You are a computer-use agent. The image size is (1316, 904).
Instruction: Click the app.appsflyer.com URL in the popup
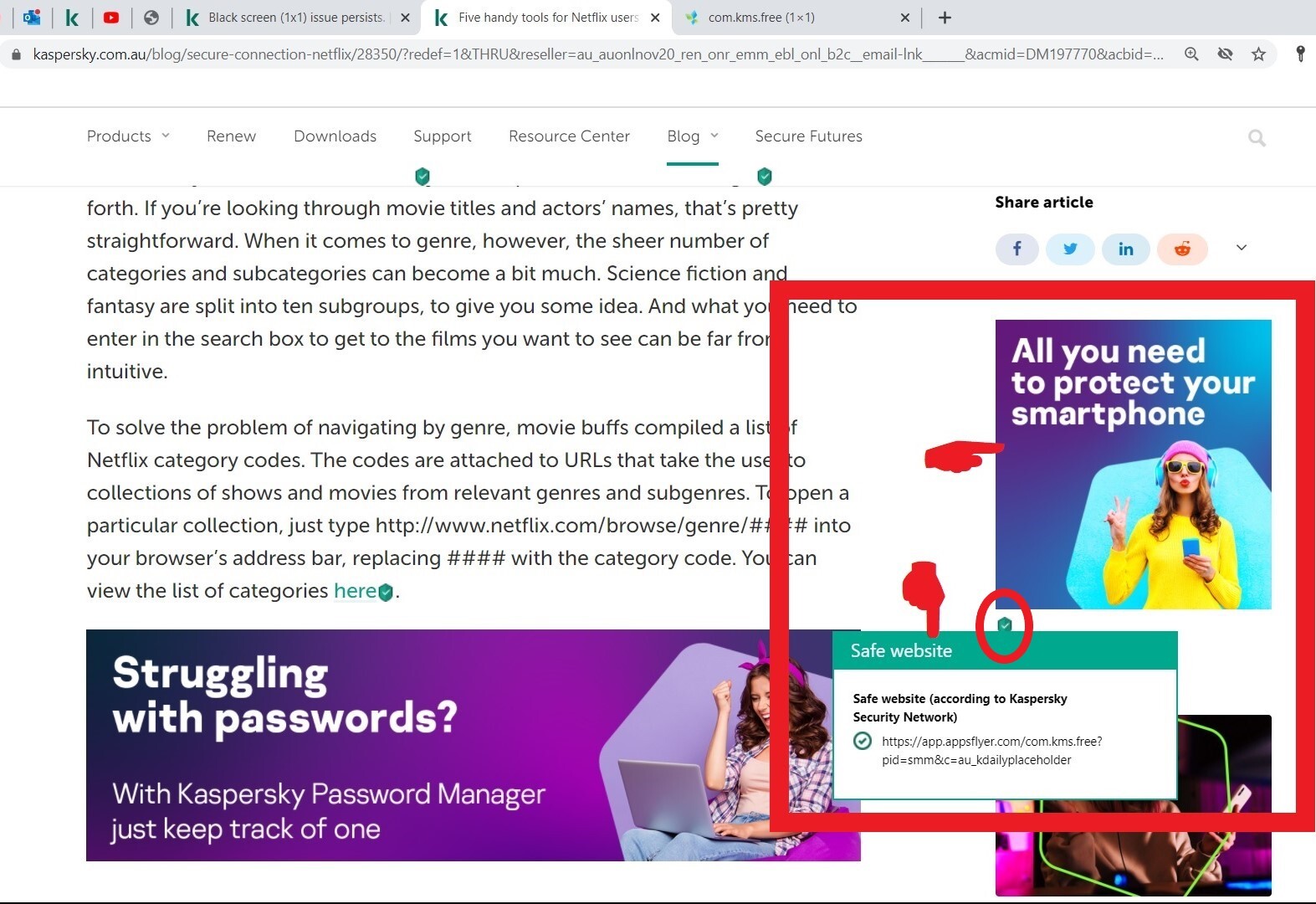[992, 751]
